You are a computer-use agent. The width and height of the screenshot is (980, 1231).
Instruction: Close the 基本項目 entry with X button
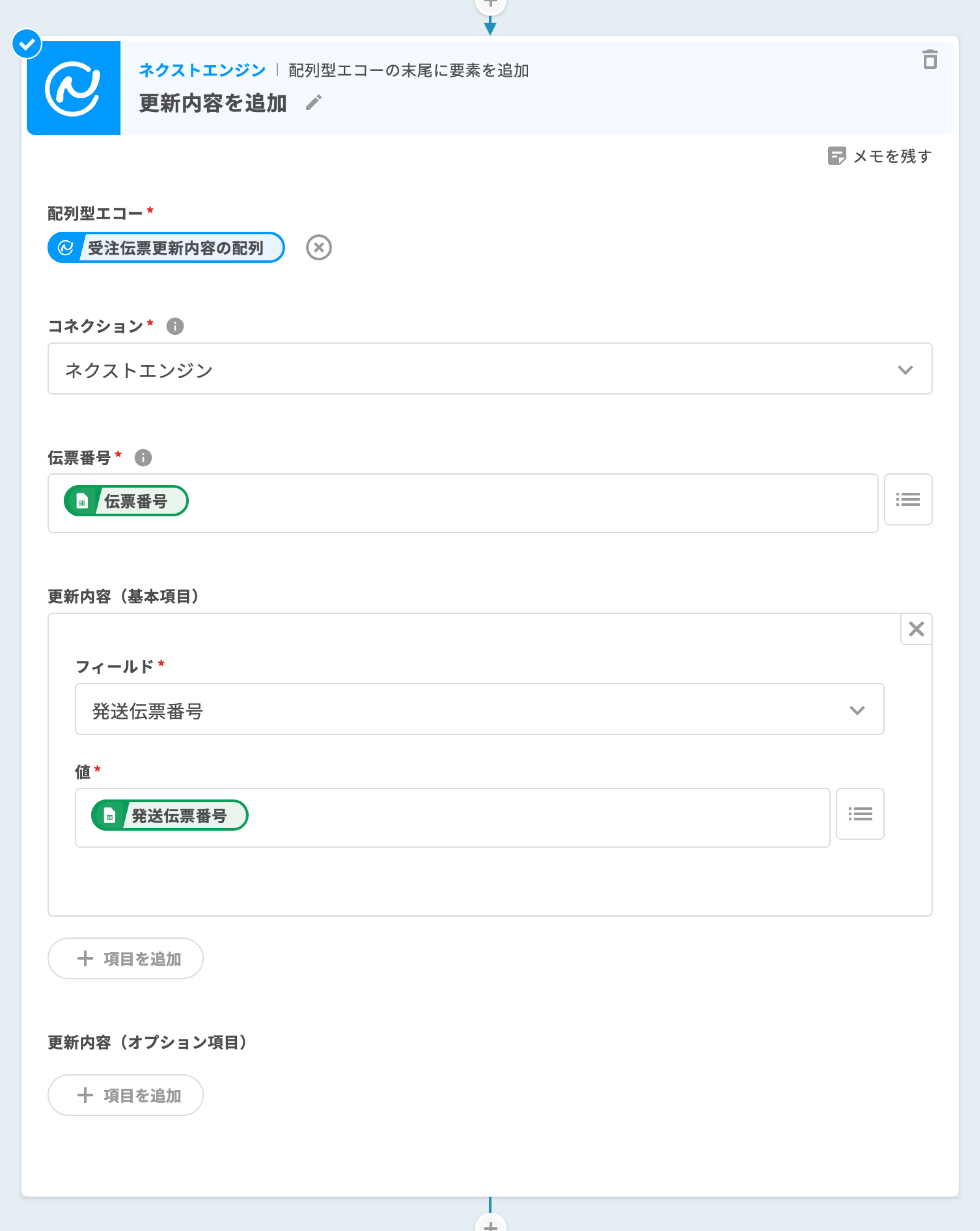[x=916, y=629]
